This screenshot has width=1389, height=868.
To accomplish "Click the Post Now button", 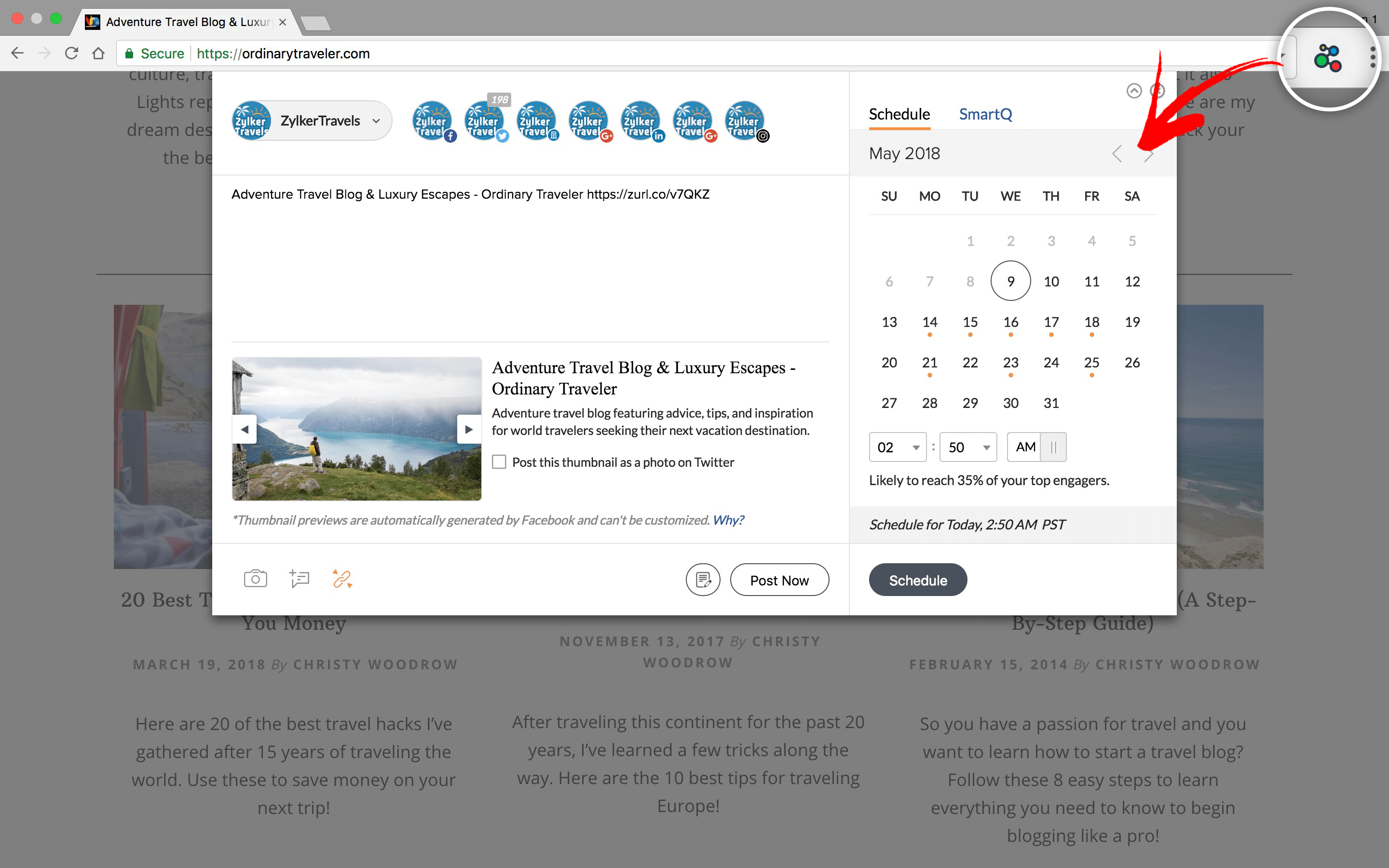I will pyautogui.click(x=779, y=580).
